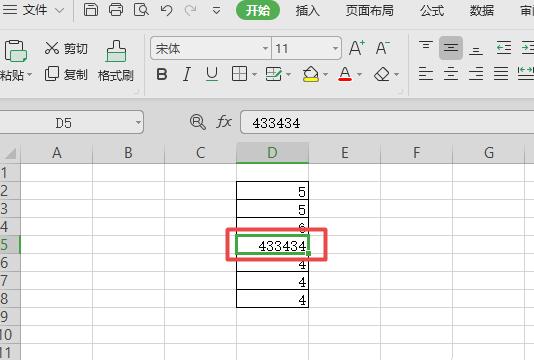Image resolution: width=534 pixels, height=360 pixels.
Task: Click the fx insert function icon
Action: click(x=224, y=122)
